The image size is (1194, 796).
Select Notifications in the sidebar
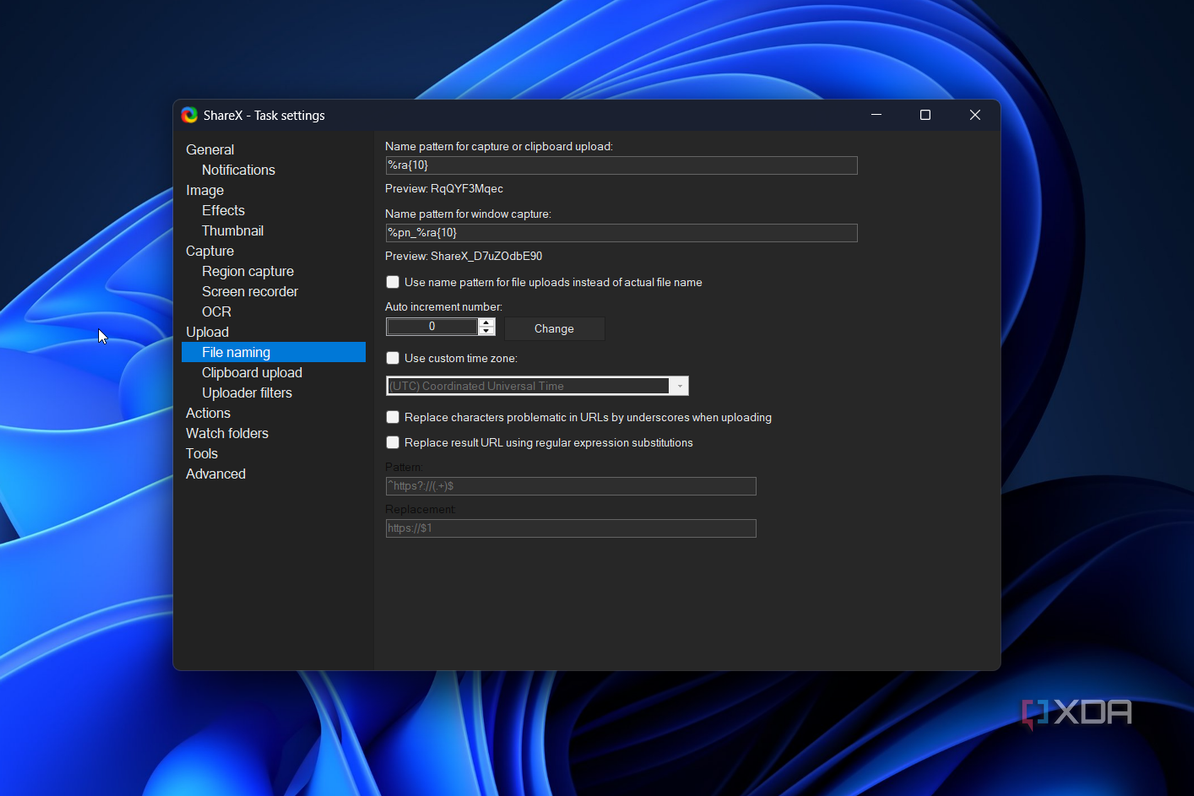[x=238, y=170]
